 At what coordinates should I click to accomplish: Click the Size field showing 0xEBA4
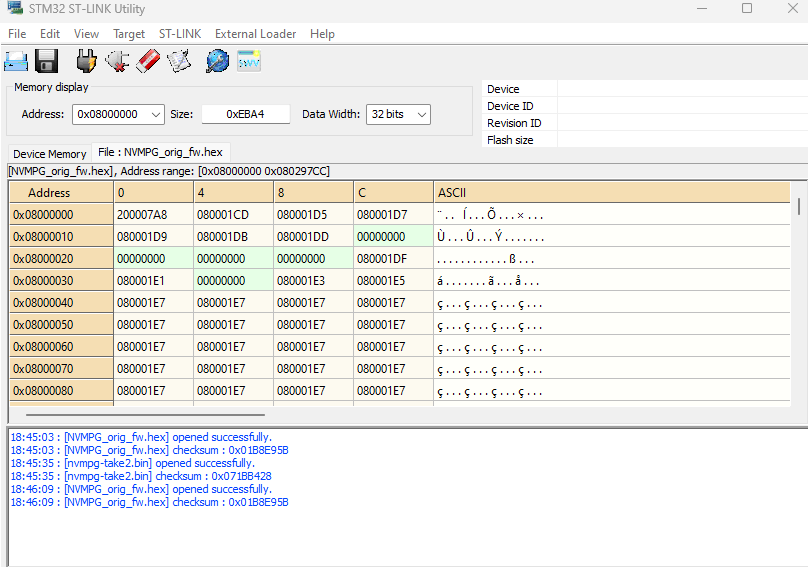245,114
